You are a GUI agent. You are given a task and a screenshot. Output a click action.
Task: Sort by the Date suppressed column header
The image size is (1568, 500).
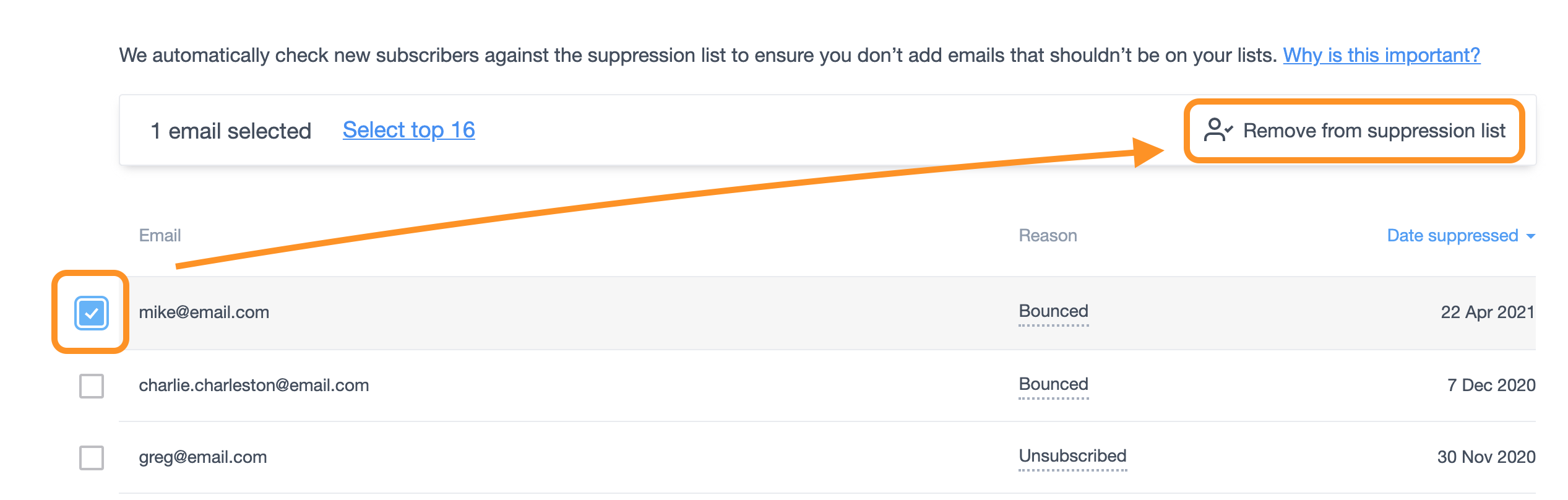pos(1452,236)
